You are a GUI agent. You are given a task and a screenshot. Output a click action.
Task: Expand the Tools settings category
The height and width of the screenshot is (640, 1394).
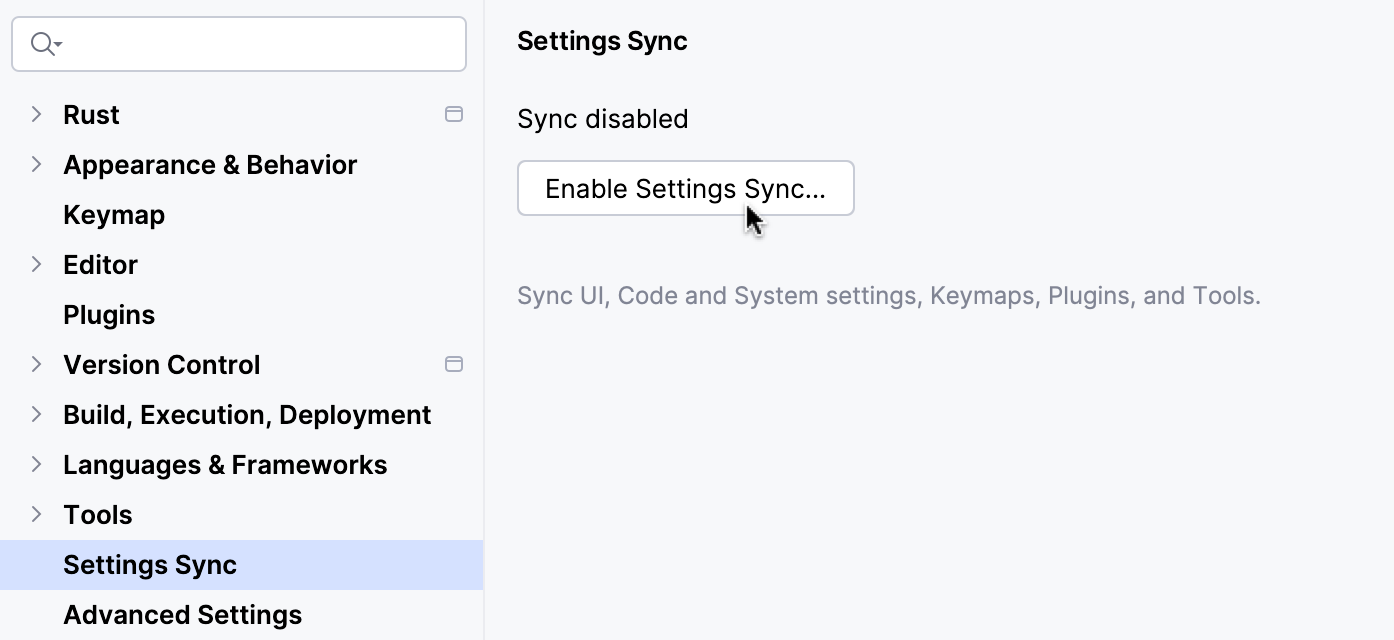tap(36, 514)
